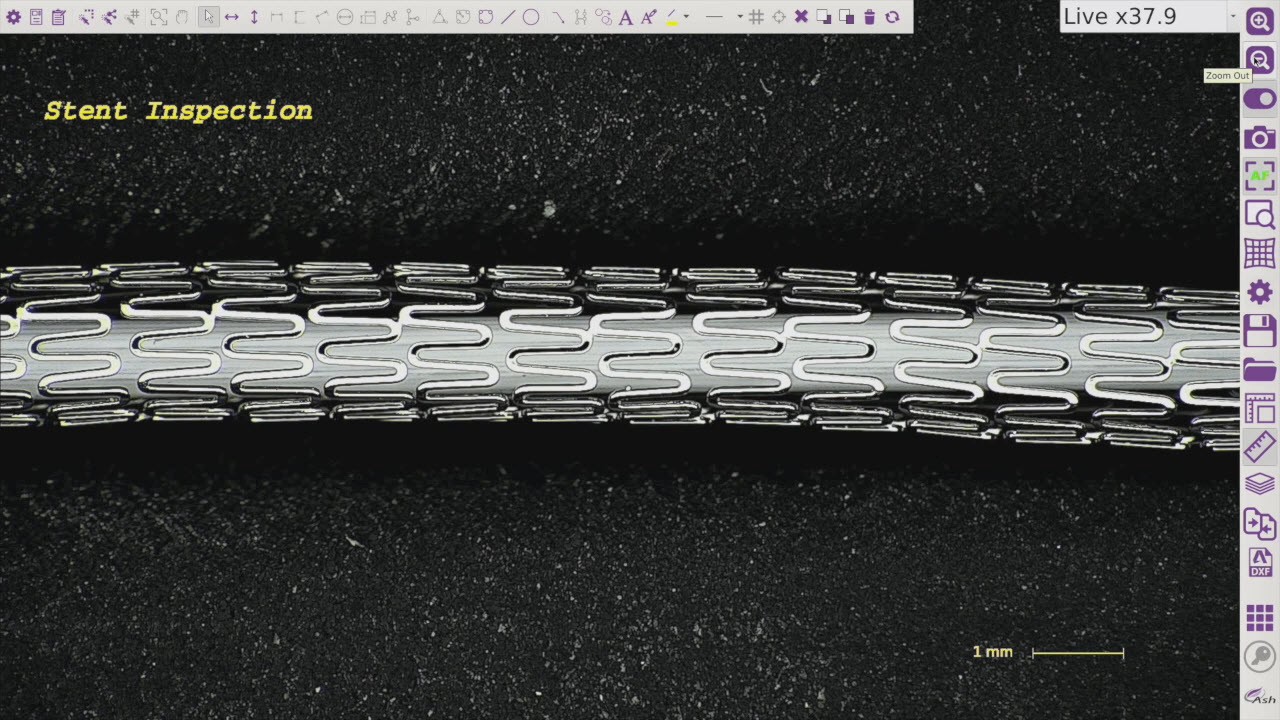Open the line color dropdown arrow
The height and width of the screenshot is (720, 1280).
point(686,17)
